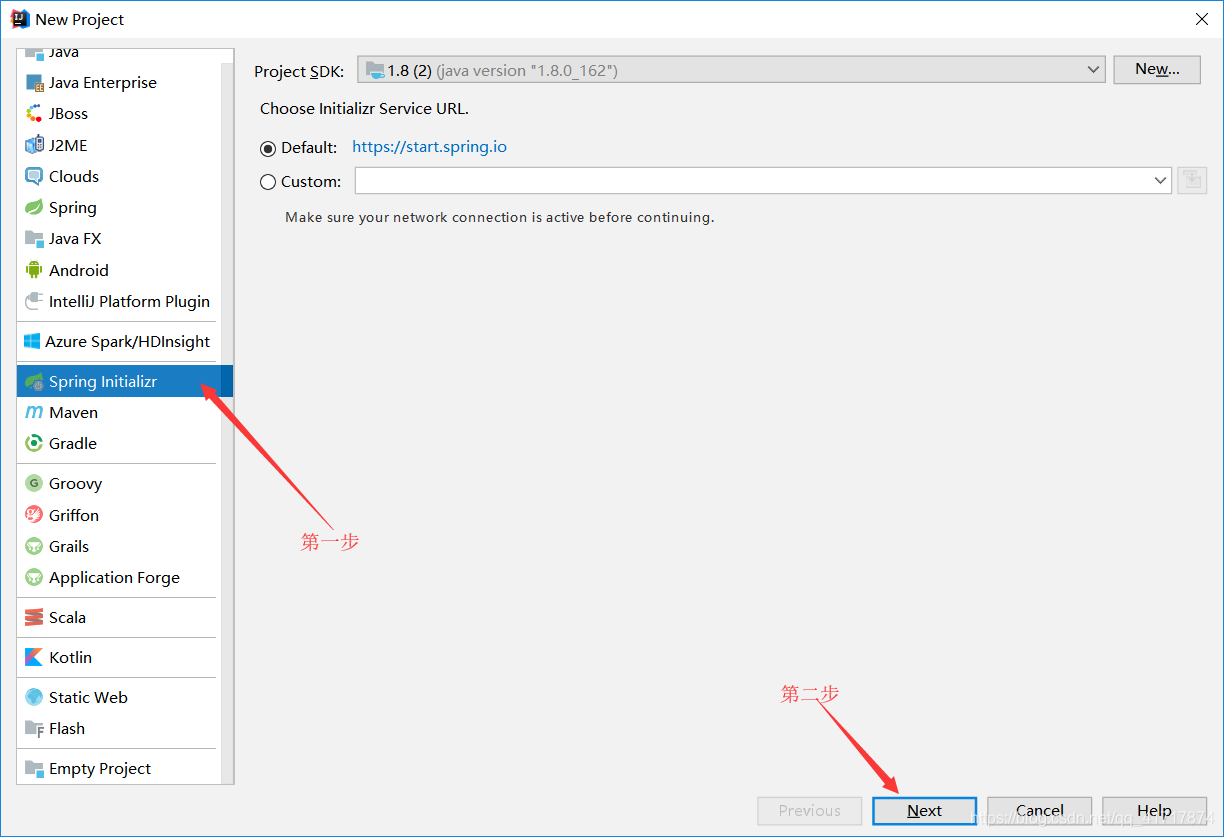Click the J2ME list label
1224x837 pixels.
click(x=68, y=145)
